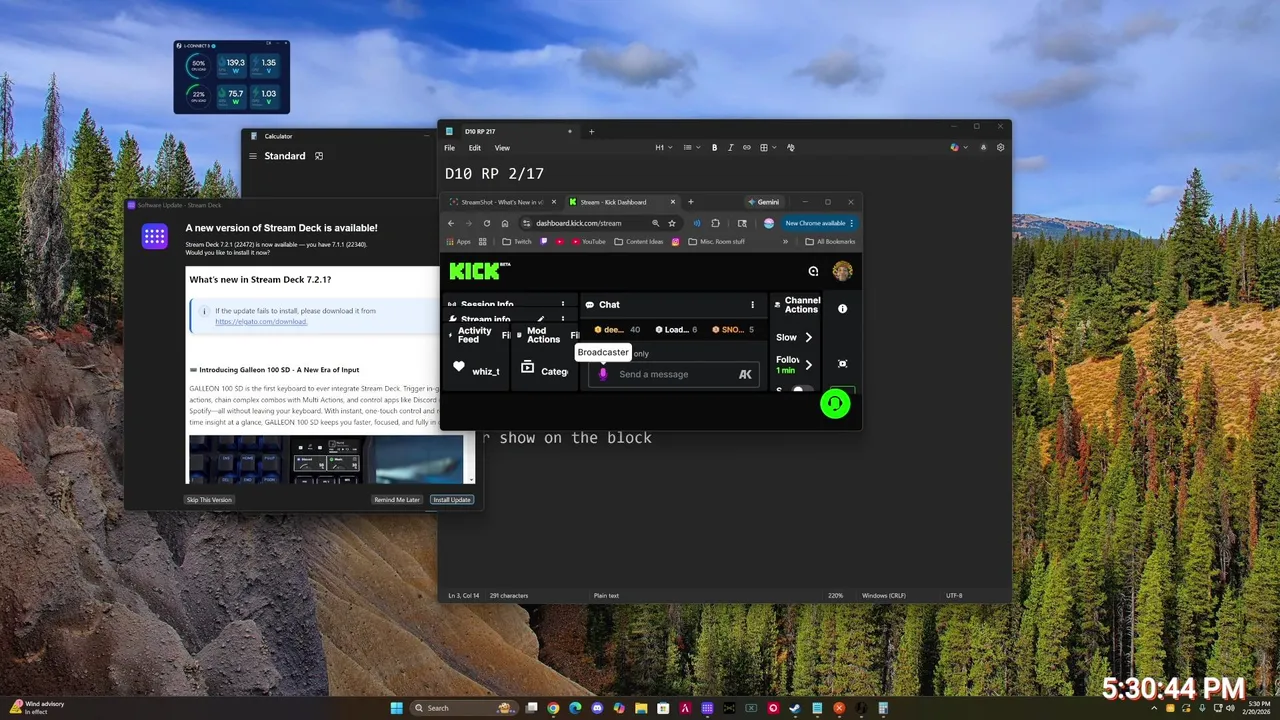This screenshot has height=720, width=1280.
Task: Open the Calculator hamburger navigation menu
Action: (x=253, y=156)
